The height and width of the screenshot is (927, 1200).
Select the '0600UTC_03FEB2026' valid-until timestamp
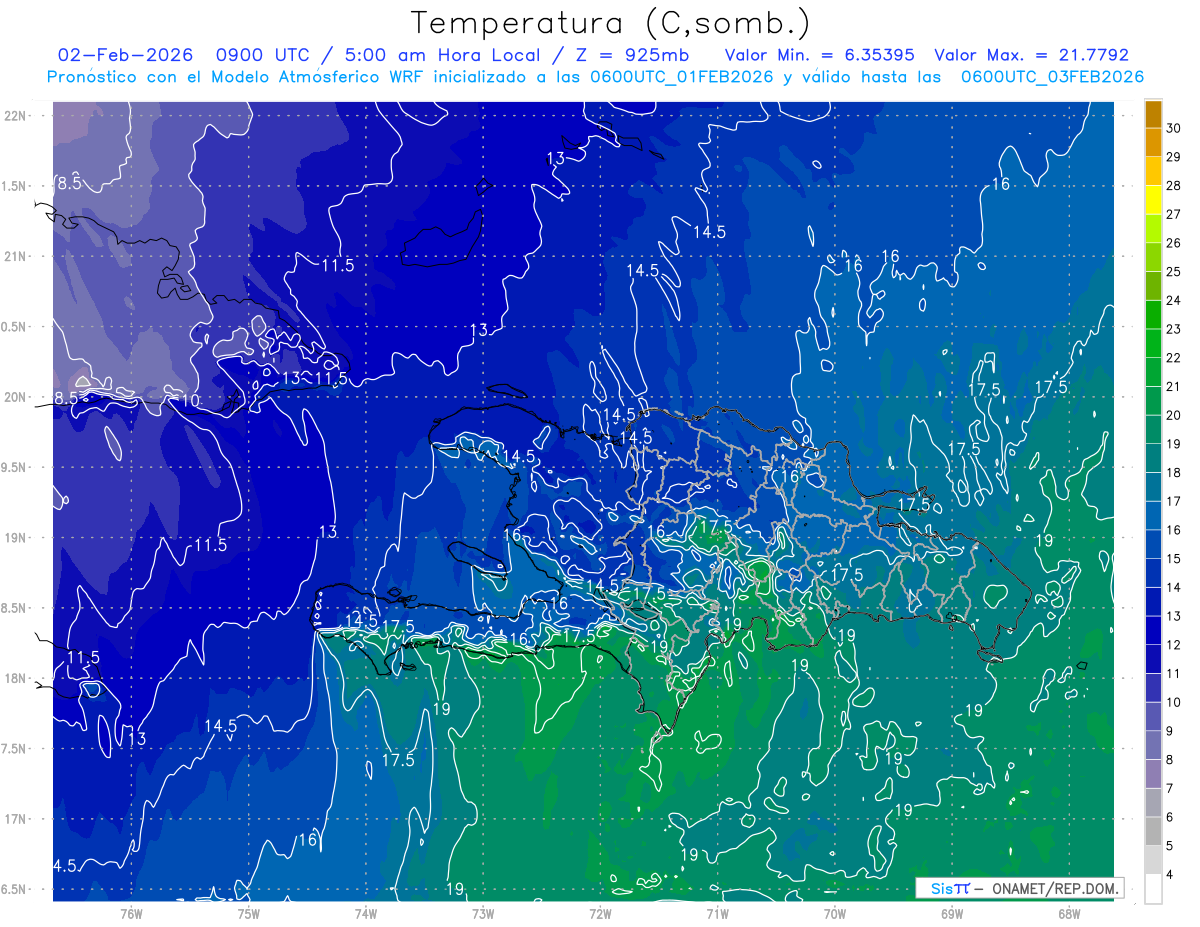coord(1052,76)
